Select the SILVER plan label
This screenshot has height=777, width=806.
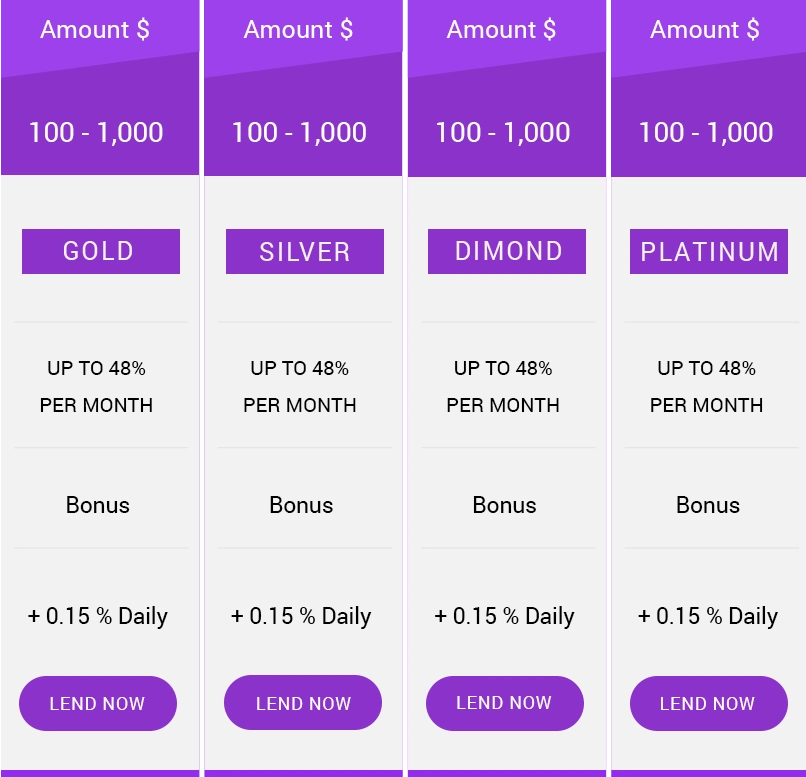pyautogui.click(x=304, y=251)
